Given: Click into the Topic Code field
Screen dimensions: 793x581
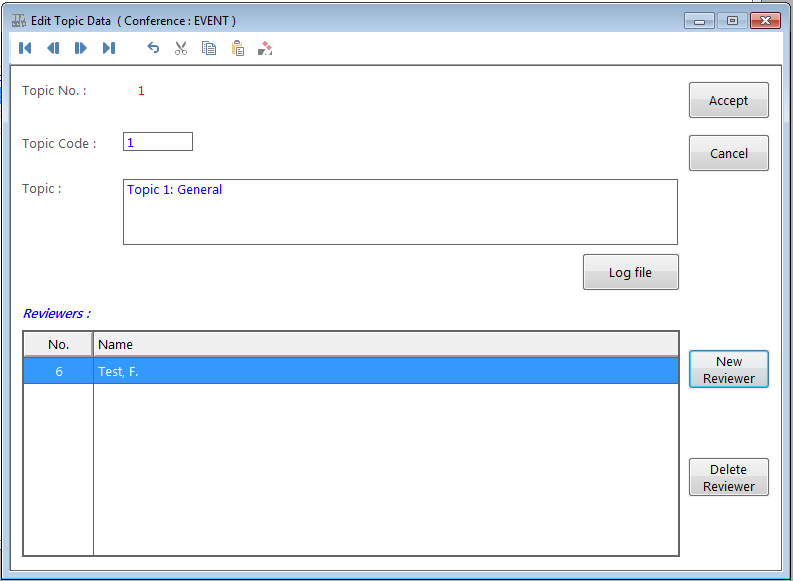Looking at the screenshot, I should click(158, 142).
